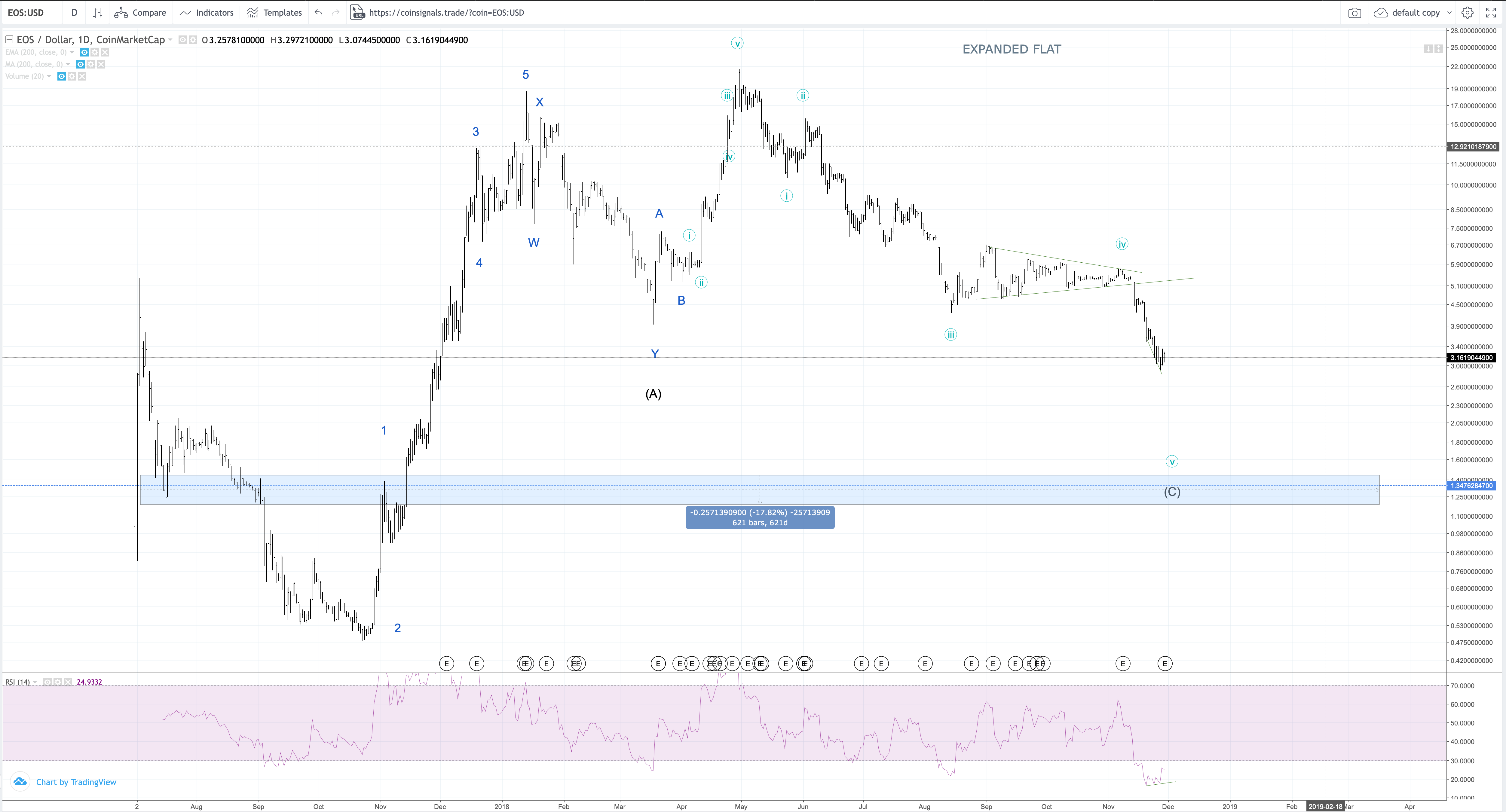Toggle fullscreen mode icon
The height and width of the screenshot is (812, 1506).
[1491, 12]
